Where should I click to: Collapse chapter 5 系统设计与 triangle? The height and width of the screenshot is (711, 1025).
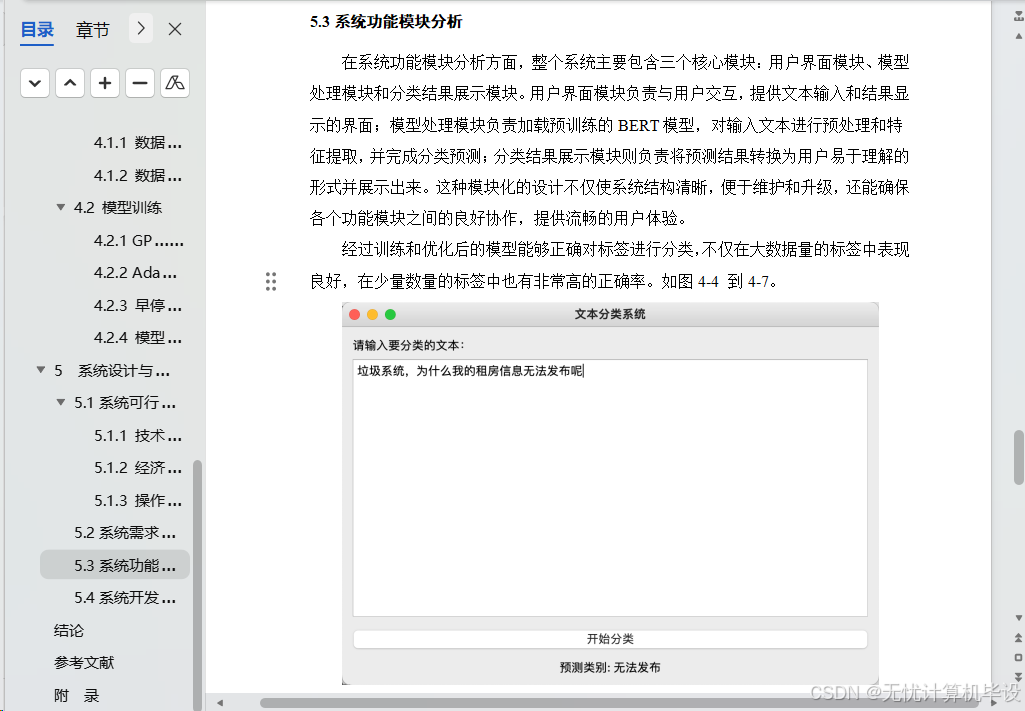41,370
